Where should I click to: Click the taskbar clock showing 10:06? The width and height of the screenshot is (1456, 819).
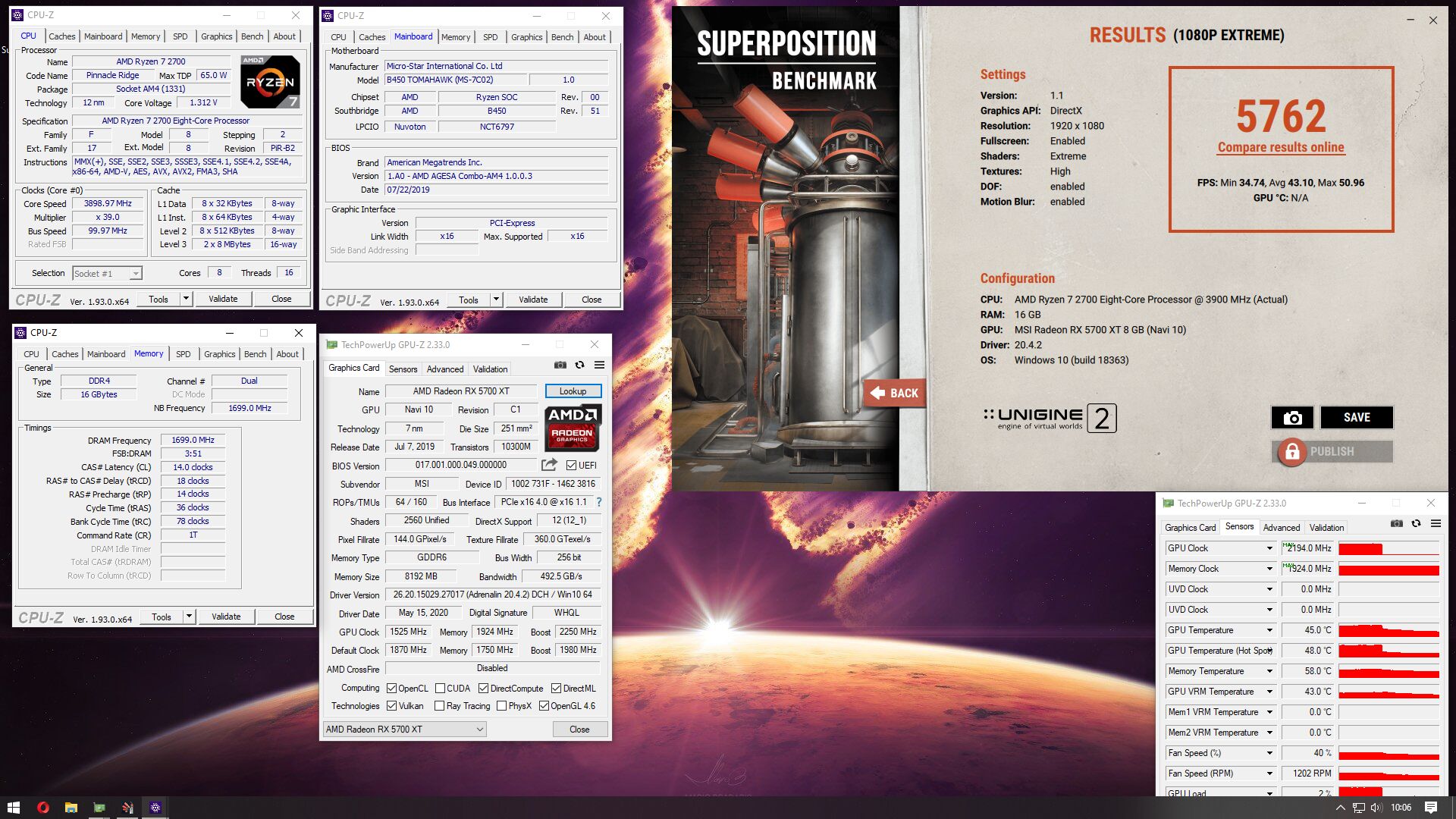[1401, 808]
